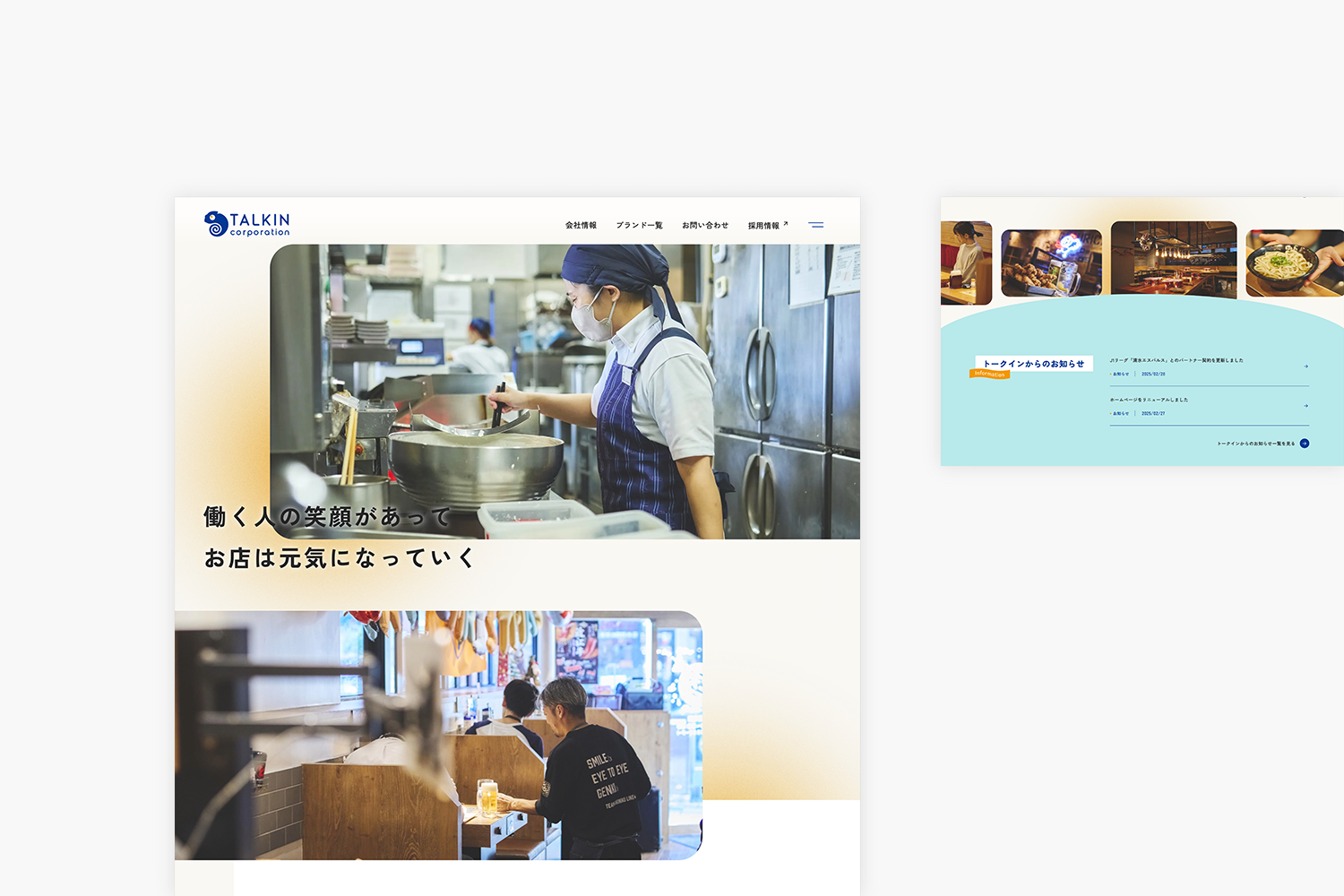Click the external-link arrow beside 採用情報
The image size is (1344, 896).
click(x=785, y=220)
